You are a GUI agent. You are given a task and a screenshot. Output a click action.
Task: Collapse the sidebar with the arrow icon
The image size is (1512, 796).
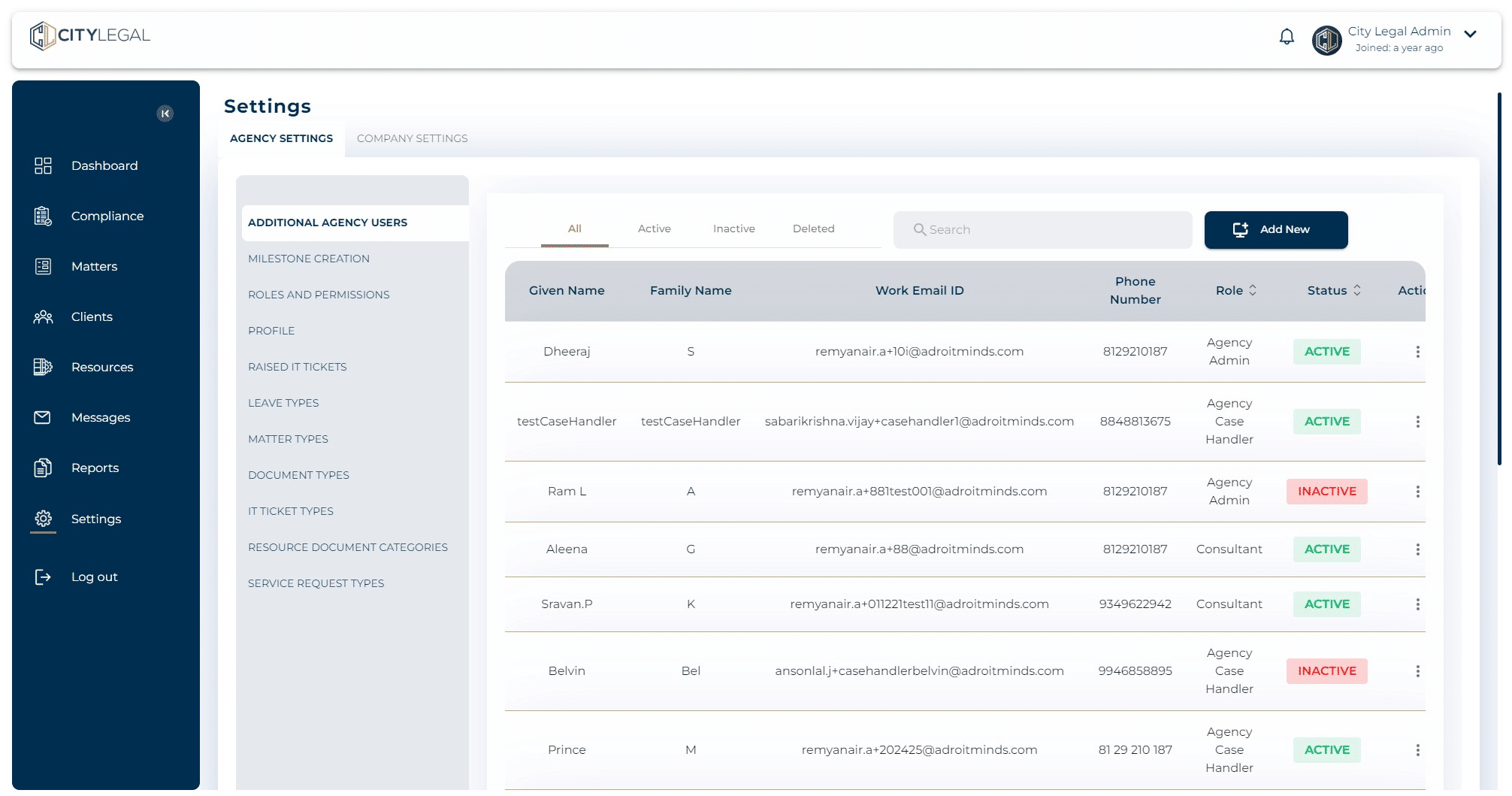[x=165, y=113]
